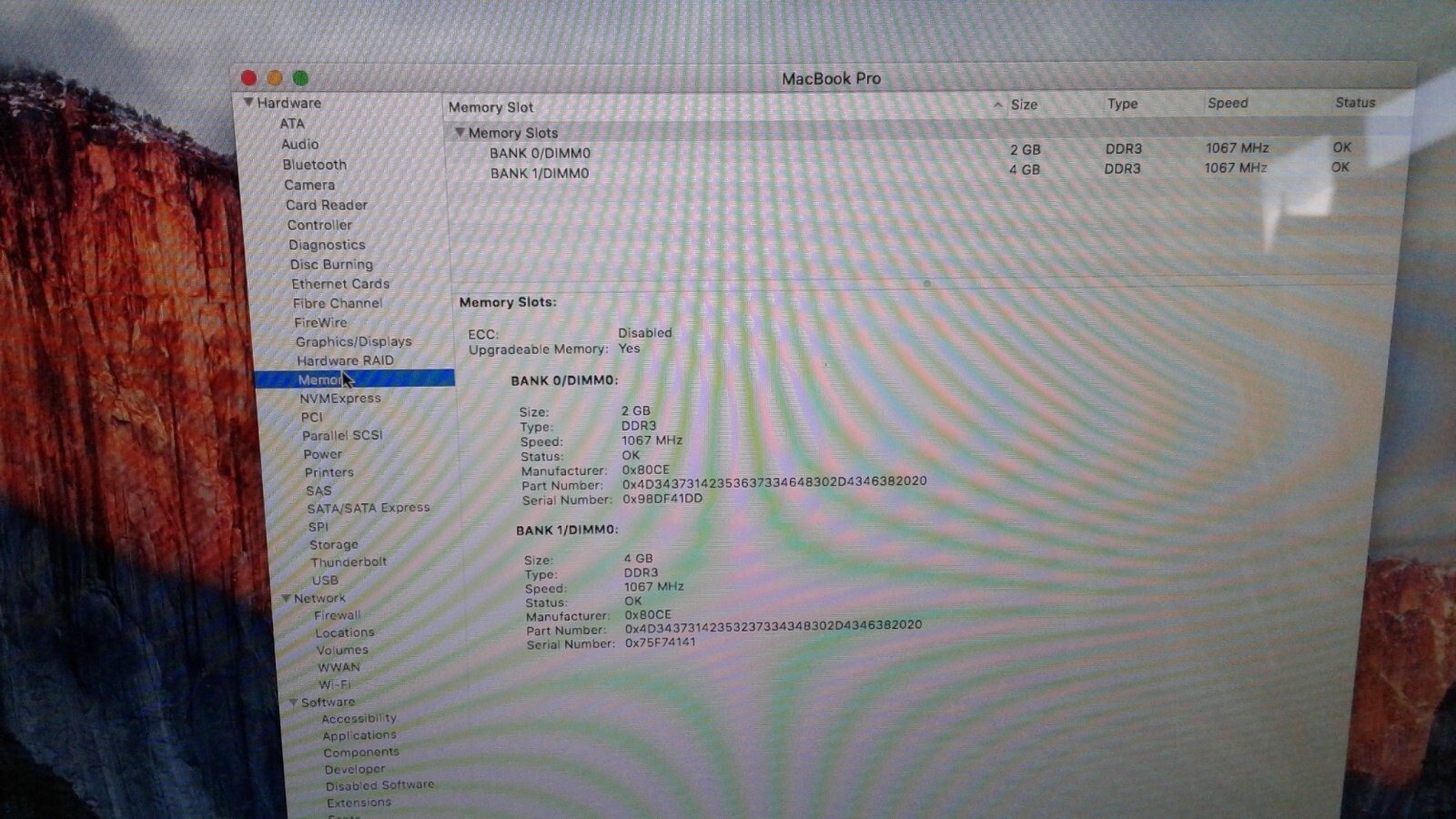Click the ECC Disabled value
The image size is (1456, 819).
645,333
